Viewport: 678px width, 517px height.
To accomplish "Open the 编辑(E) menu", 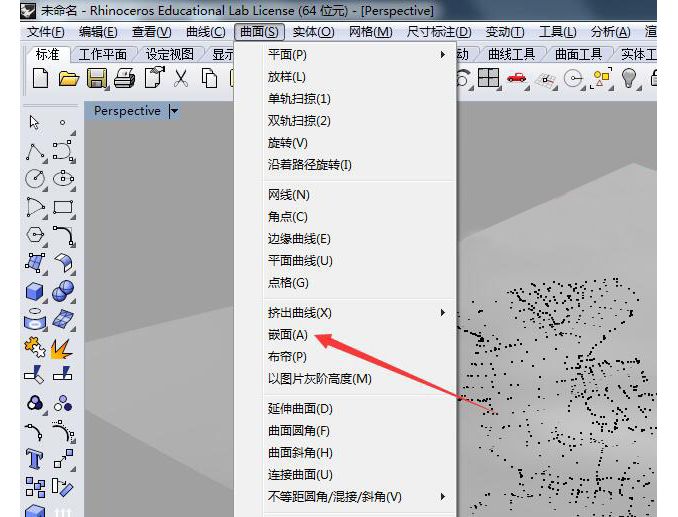I will point(98,32).
